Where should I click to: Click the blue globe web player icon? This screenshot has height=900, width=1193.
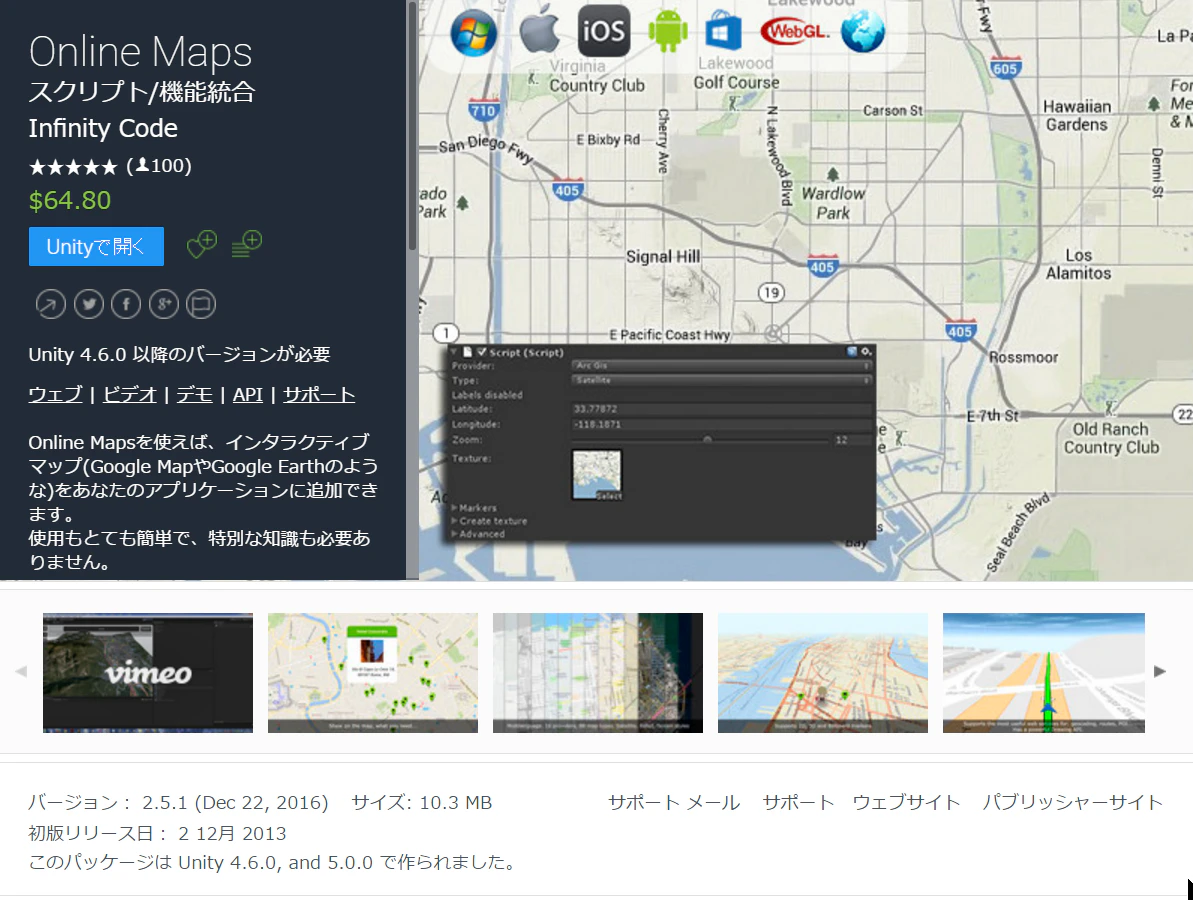click(863, 32)
